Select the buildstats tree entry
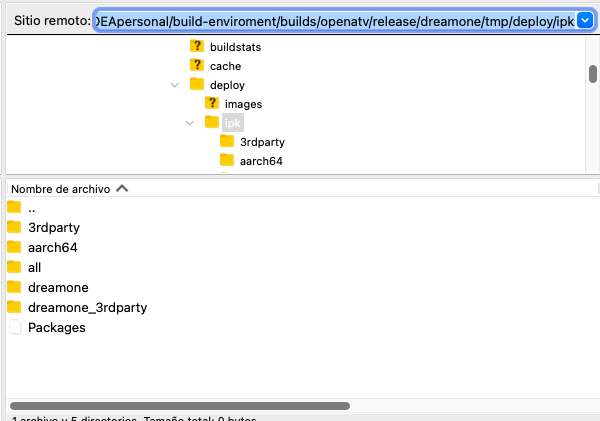 tap(236, 47)
